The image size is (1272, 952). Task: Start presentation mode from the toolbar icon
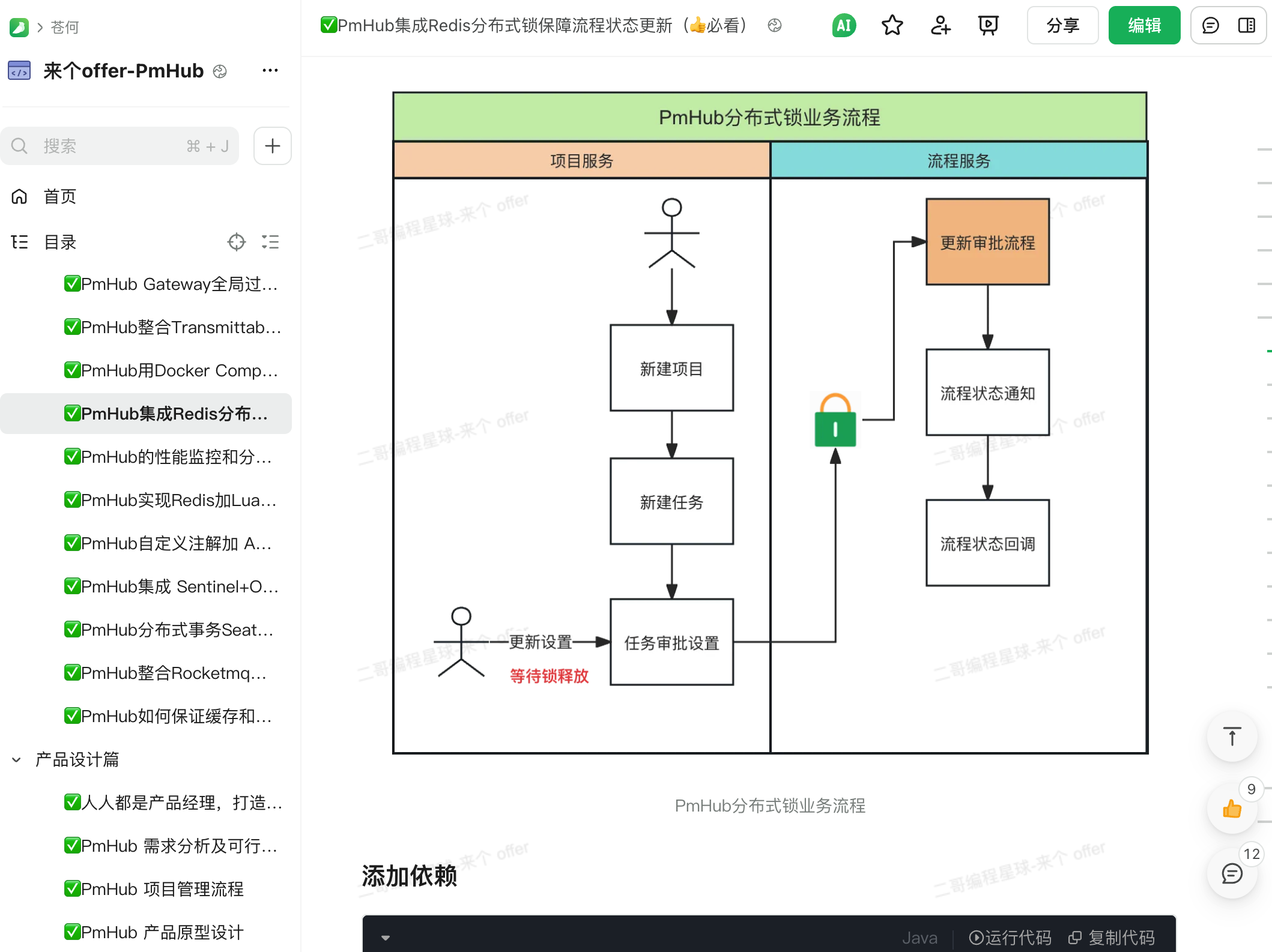988,25
